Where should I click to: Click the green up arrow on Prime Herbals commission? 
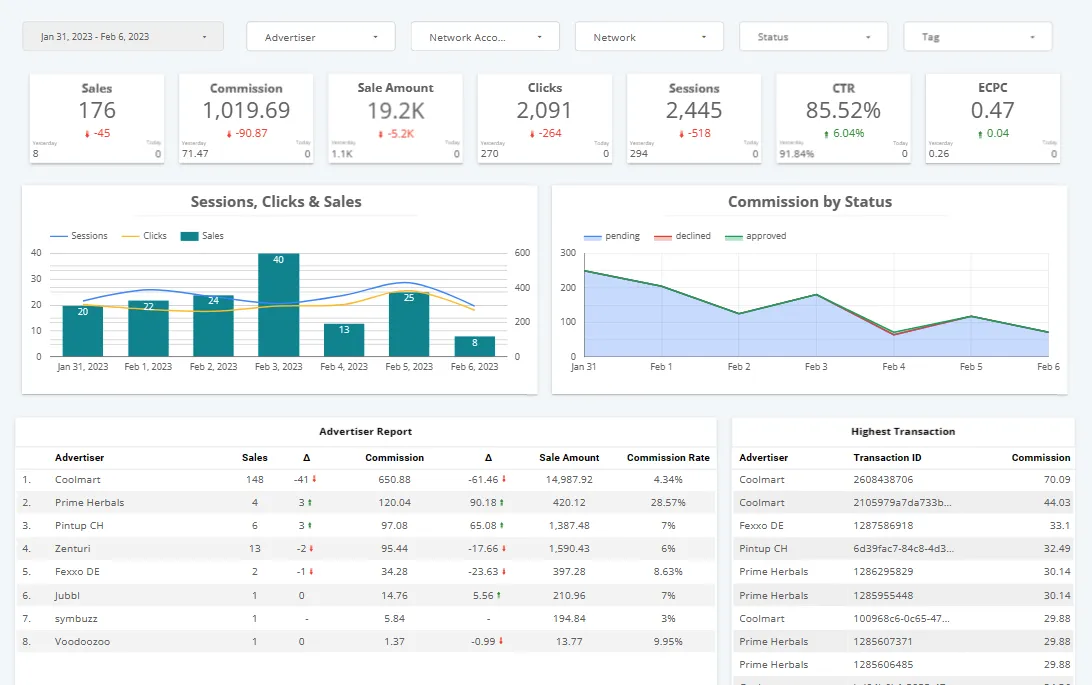(501, 503)
